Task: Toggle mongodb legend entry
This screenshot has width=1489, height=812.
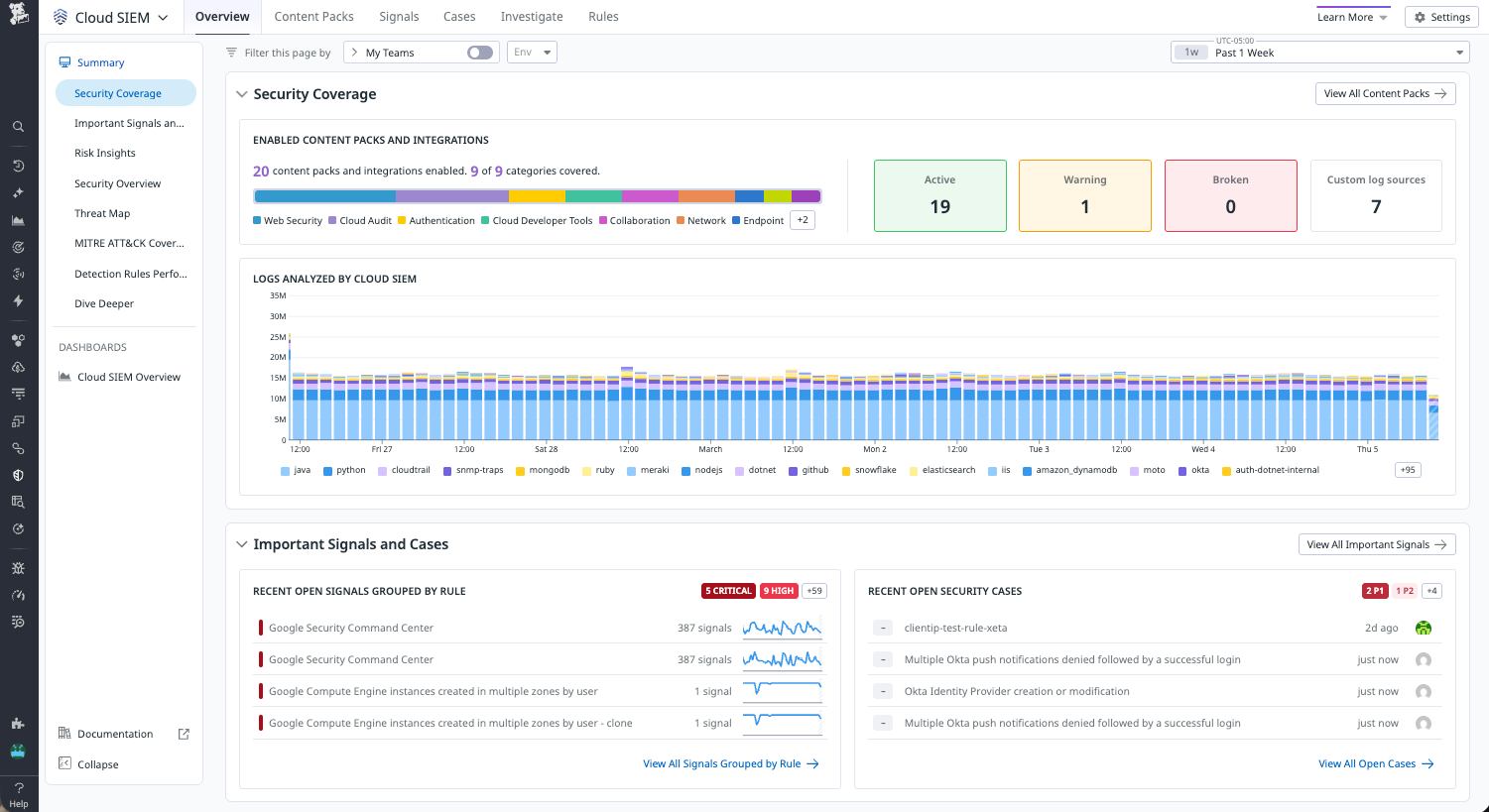Action: pos(543,470)
